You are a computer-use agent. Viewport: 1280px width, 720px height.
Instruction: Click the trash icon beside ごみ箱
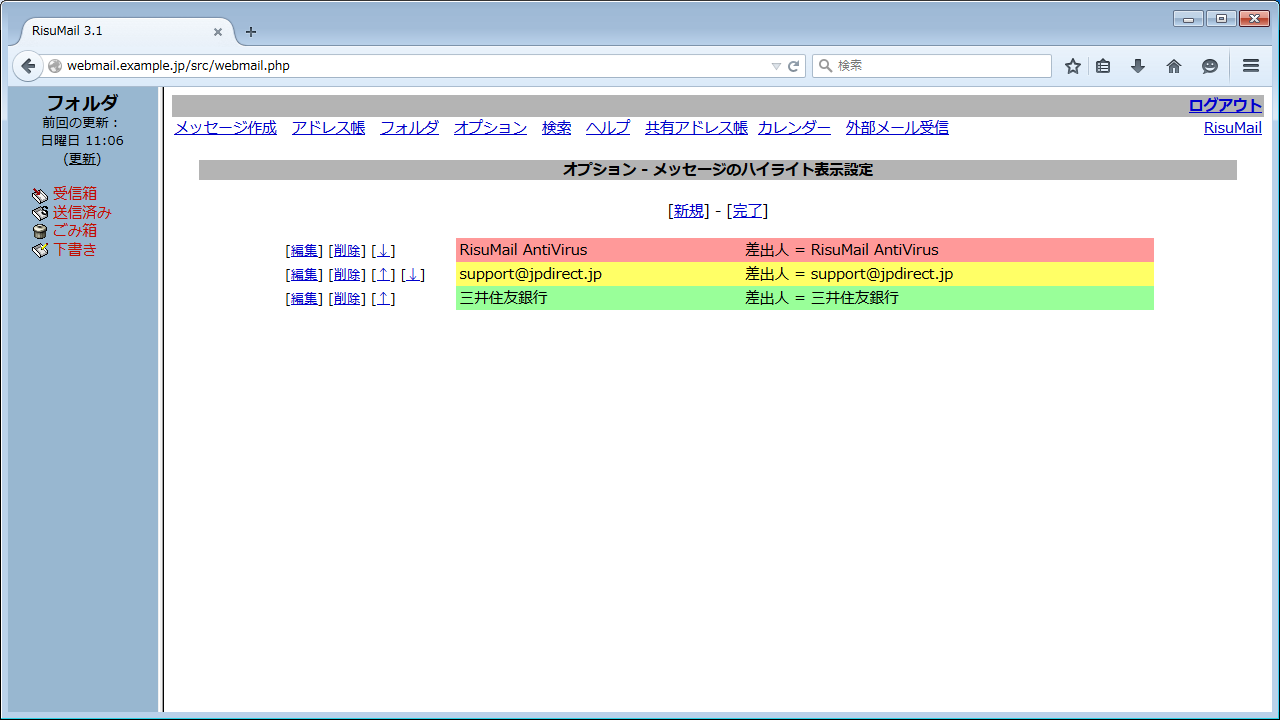point(40,231)
